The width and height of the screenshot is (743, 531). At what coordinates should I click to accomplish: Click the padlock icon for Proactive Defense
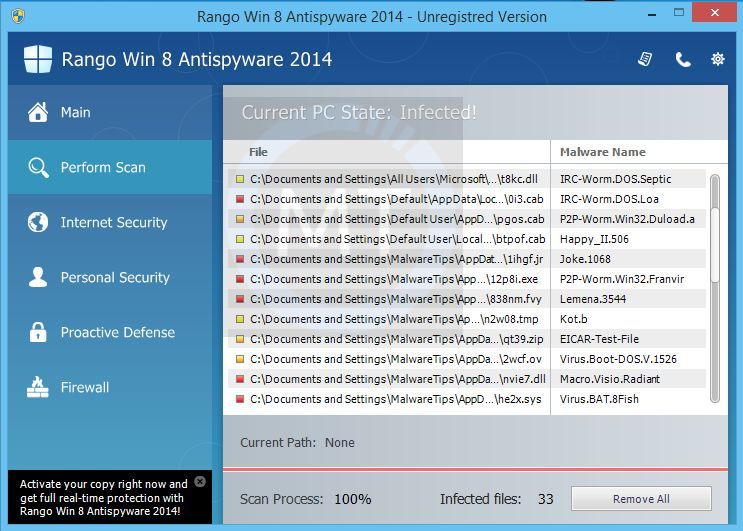coord(38,332)
